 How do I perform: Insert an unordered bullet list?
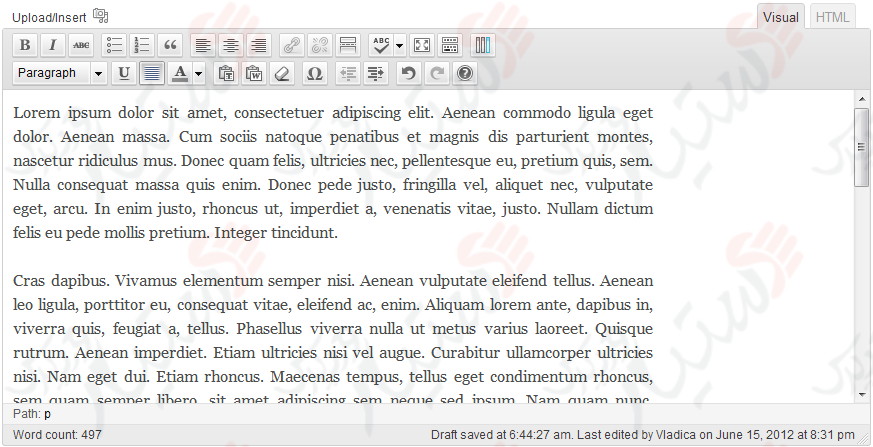(114, 45)
